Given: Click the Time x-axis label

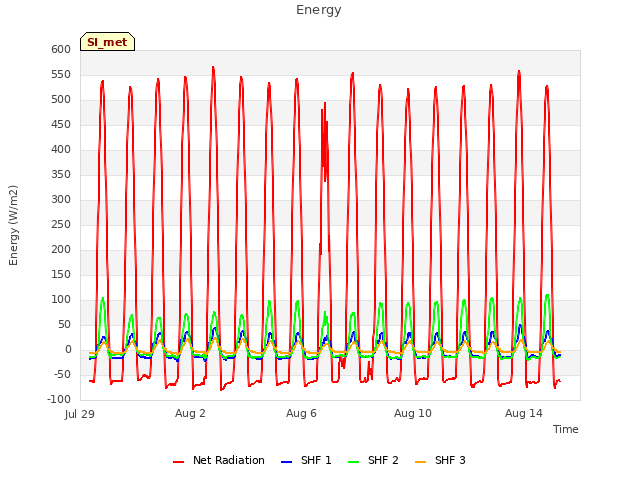Looking at the screenshot, I should (565, 429).
